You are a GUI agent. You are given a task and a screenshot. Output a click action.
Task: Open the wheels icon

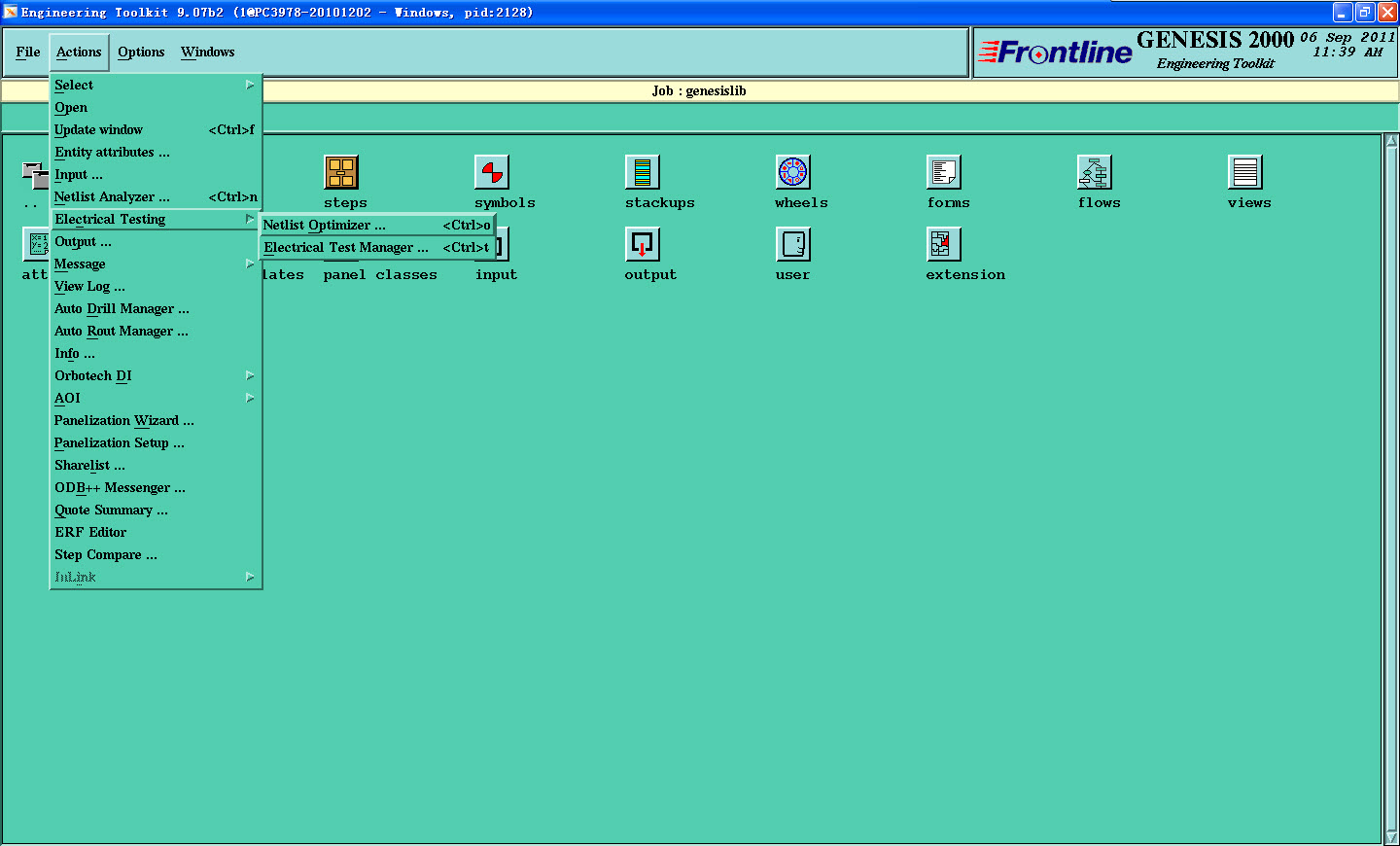tap(793, 172)
